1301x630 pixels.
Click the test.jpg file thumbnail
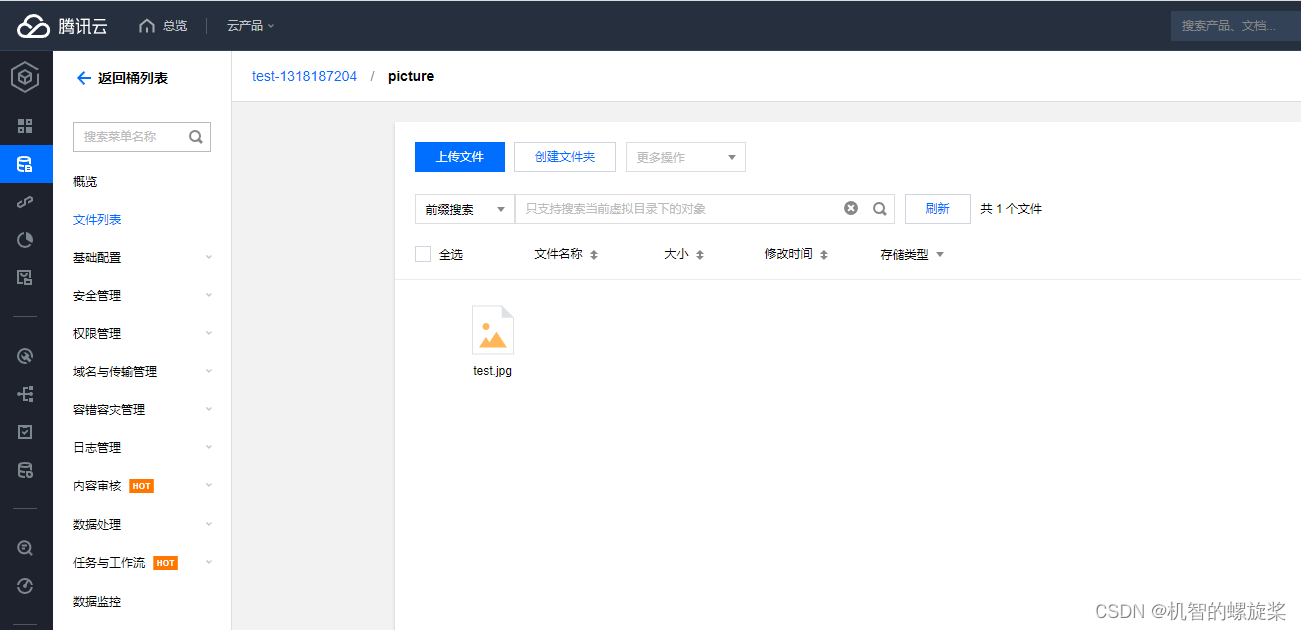[492, 329]
